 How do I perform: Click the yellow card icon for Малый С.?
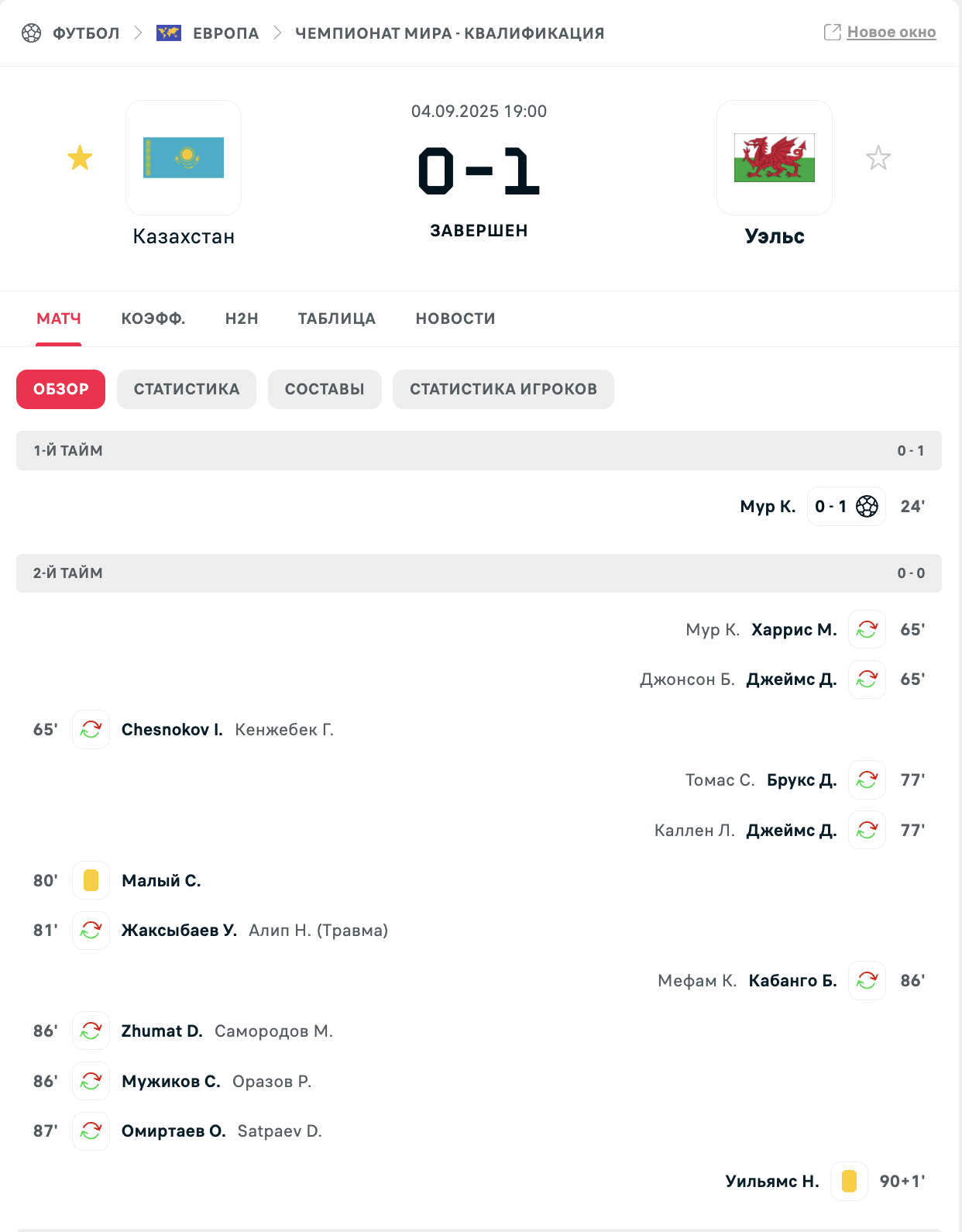pyautogui.click(x=91, y=880)
